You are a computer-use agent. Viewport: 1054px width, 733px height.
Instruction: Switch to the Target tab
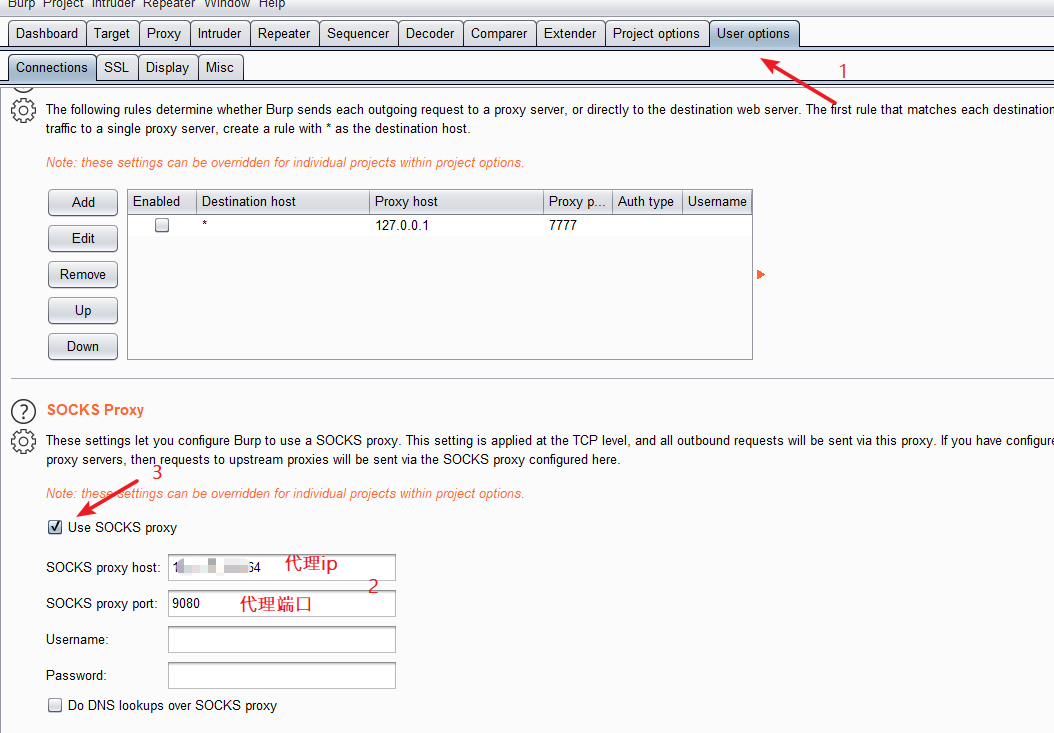pos(112,34)
